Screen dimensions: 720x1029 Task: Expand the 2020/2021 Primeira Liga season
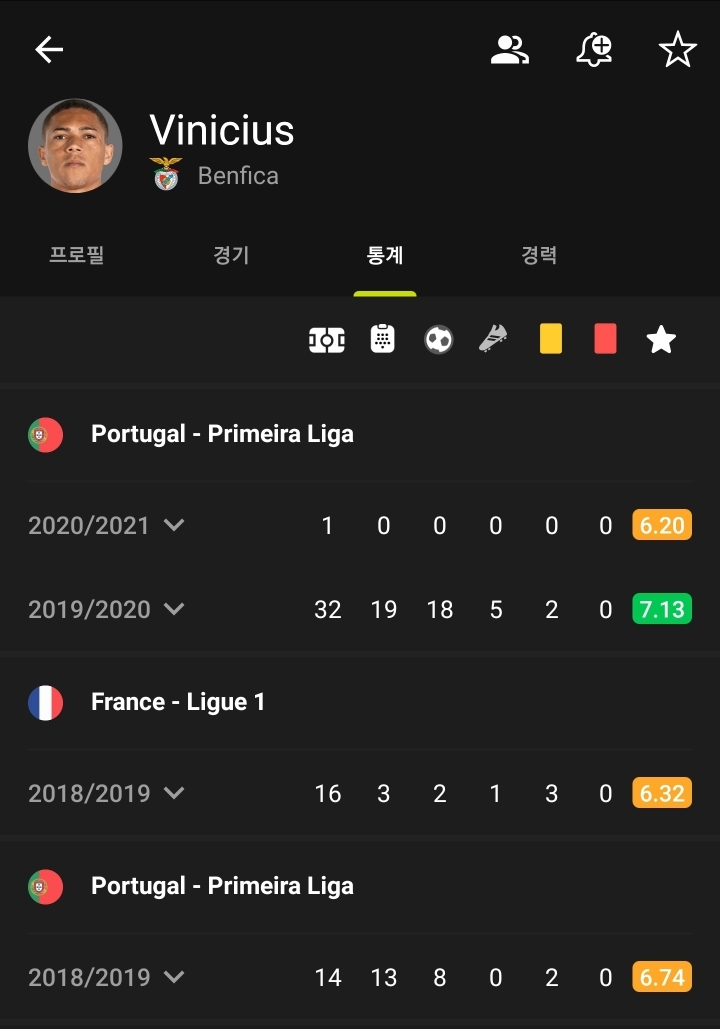pyautogui.click(x=106, y=525)
